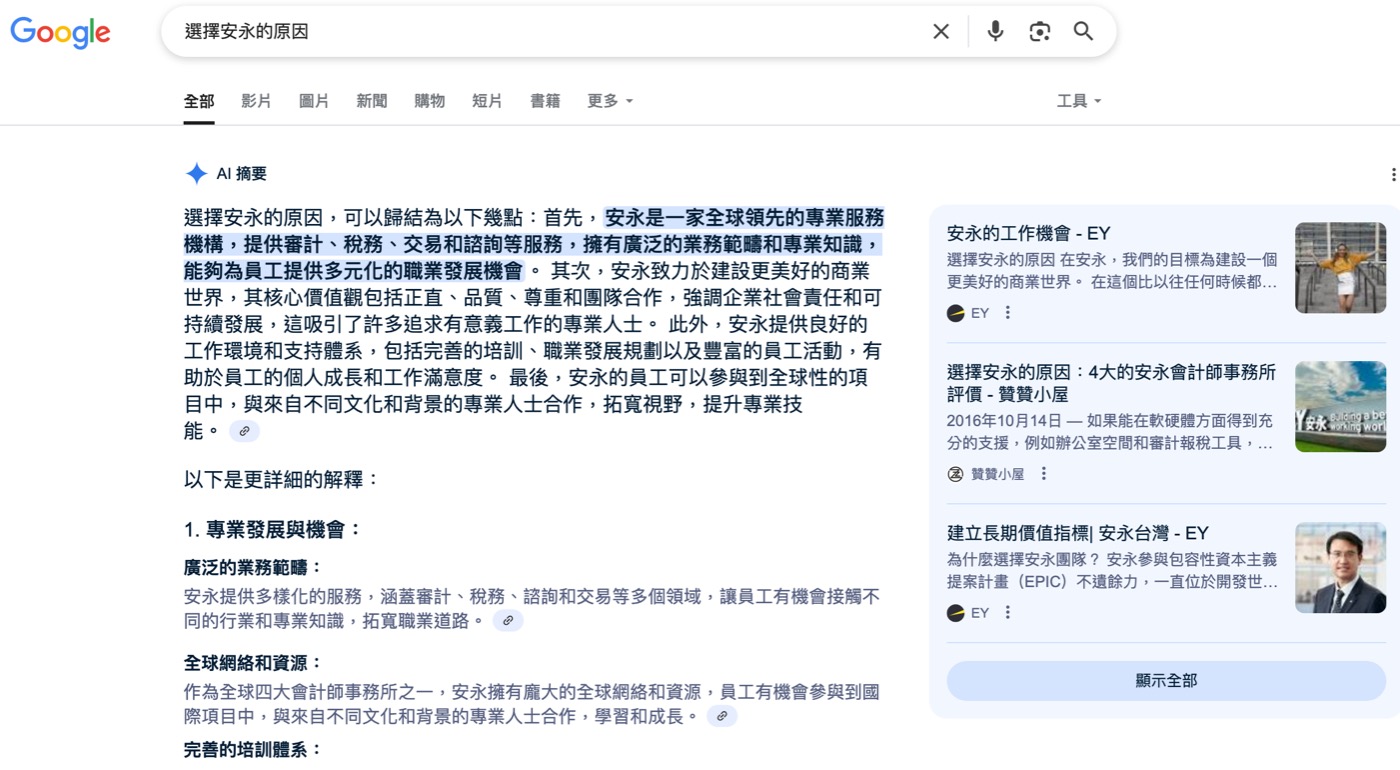
Task: Click the AI 摘要 label text
Action: pos(242,174)
